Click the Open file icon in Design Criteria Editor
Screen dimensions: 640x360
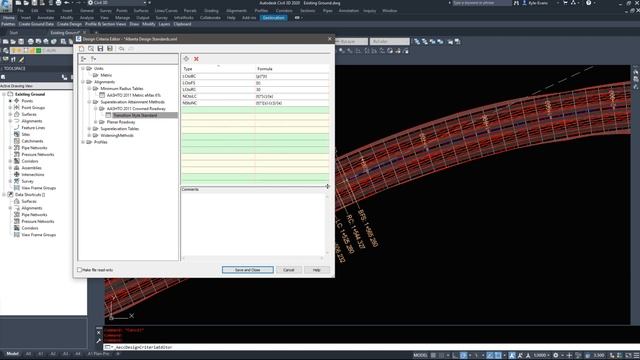pyautogui.click(x=91, y=49)
